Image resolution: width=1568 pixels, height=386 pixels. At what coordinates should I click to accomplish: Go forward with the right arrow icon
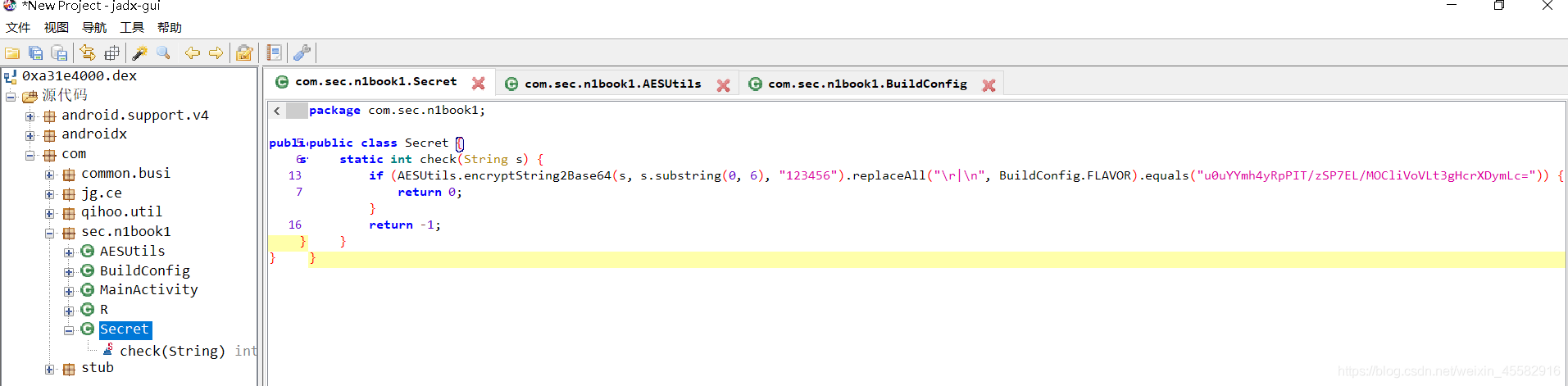tap(216, 53)
